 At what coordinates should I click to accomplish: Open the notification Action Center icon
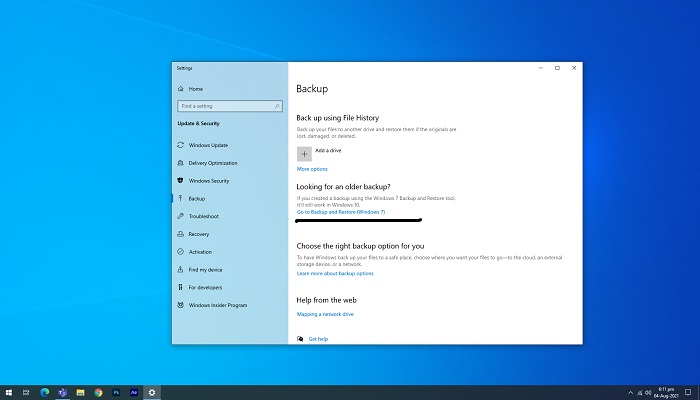[688, 393]
